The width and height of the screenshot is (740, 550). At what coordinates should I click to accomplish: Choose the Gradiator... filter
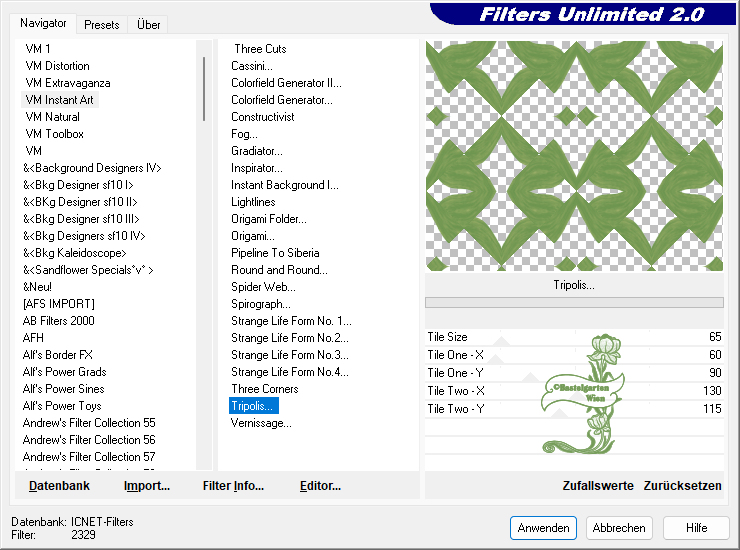point(257,151)
